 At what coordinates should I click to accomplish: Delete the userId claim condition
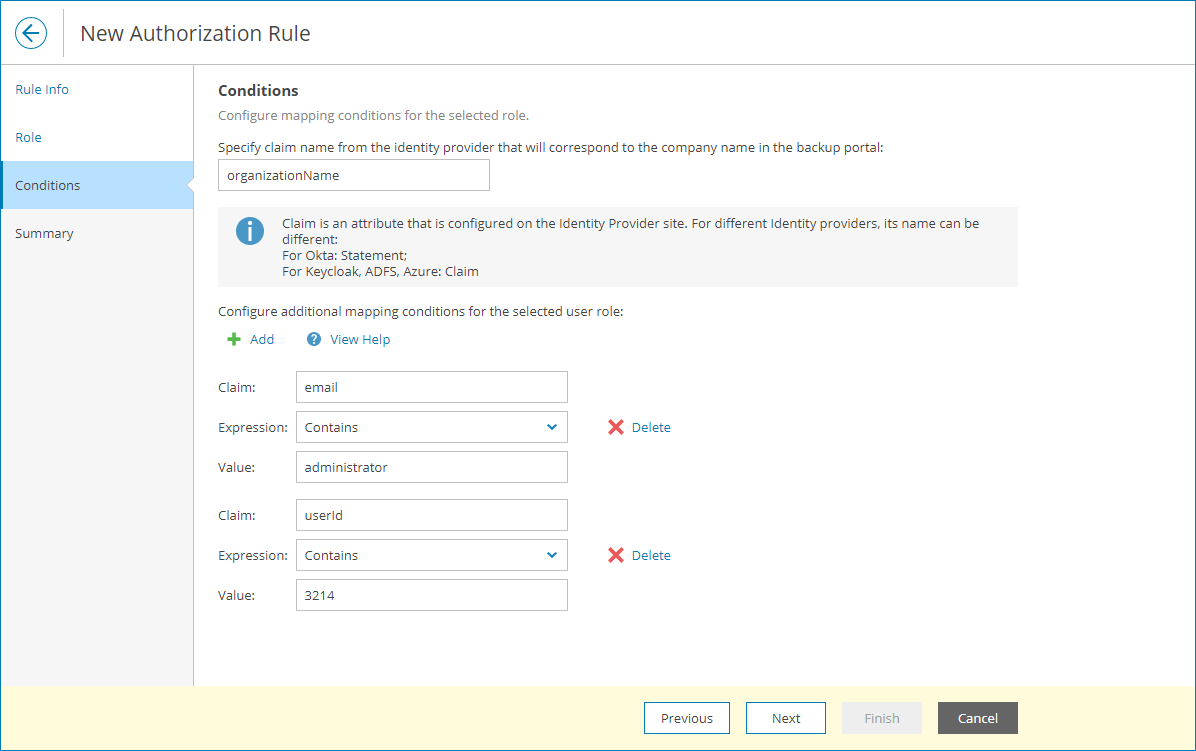click(638, 555)
